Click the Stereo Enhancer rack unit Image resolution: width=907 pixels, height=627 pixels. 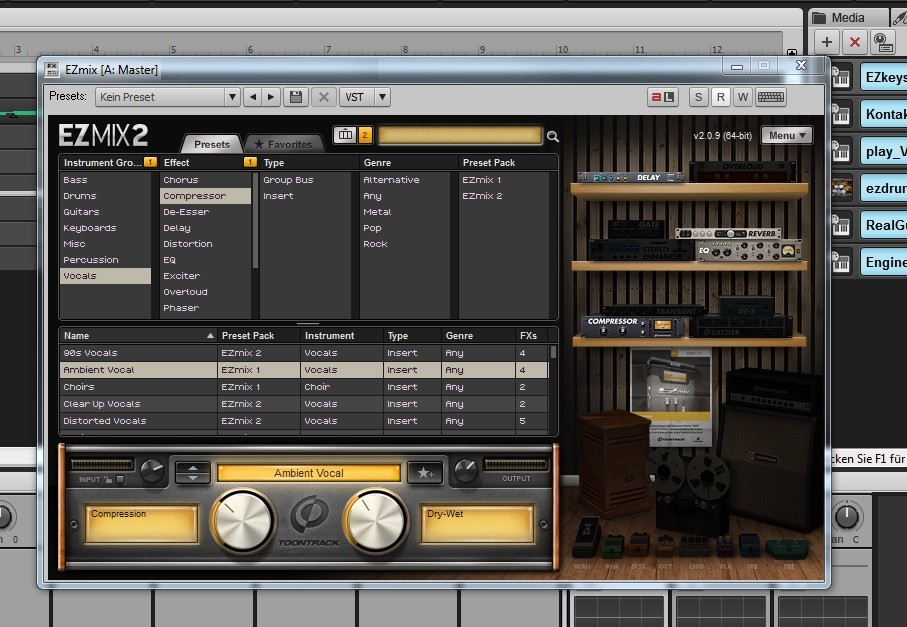641,250
